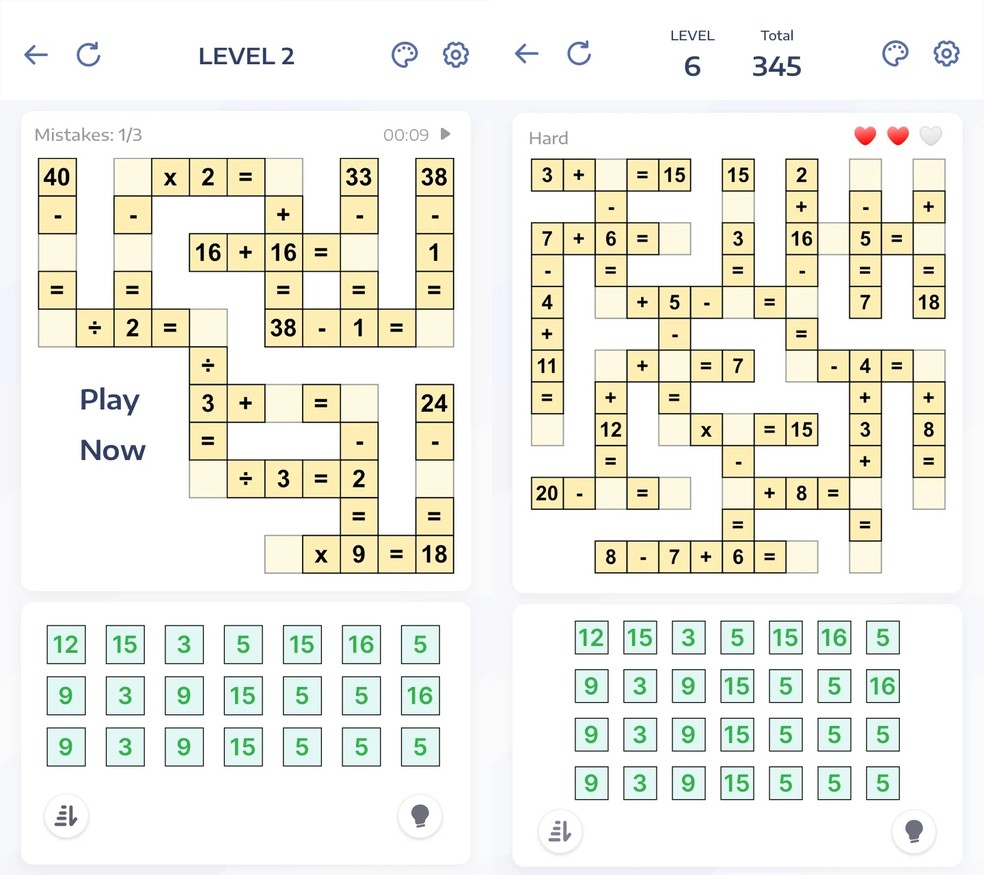The width and height of the screenshot is (984, 875).
Task: Sort number tiles in the right game
Action: click(x=560, y=830)
